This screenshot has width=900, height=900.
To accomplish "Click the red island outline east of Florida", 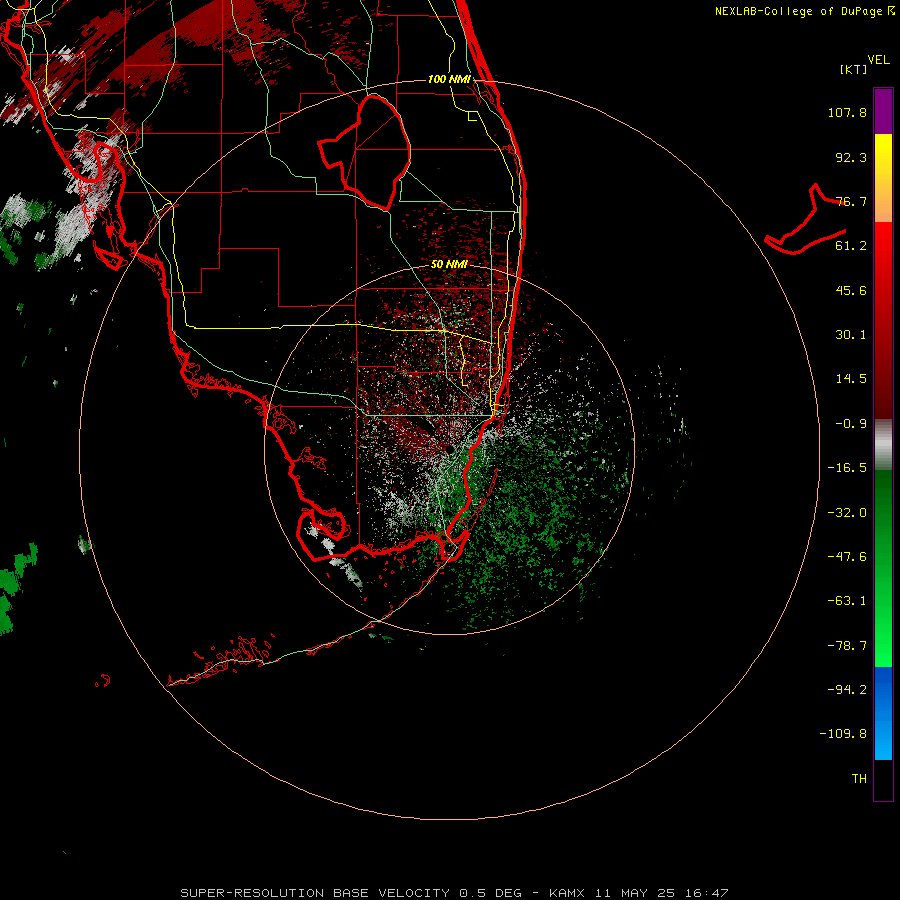I will (x=806, y=220).
